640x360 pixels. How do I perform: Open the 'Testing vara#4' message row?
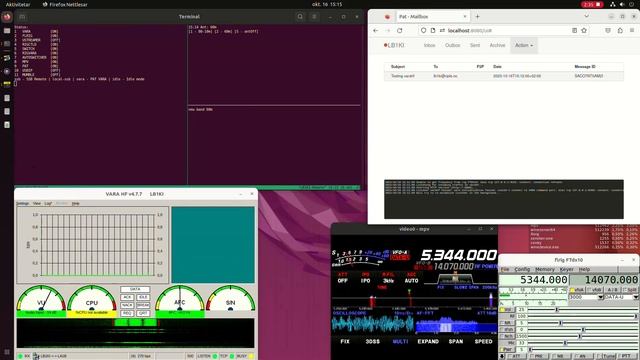[x=504, y=76]
